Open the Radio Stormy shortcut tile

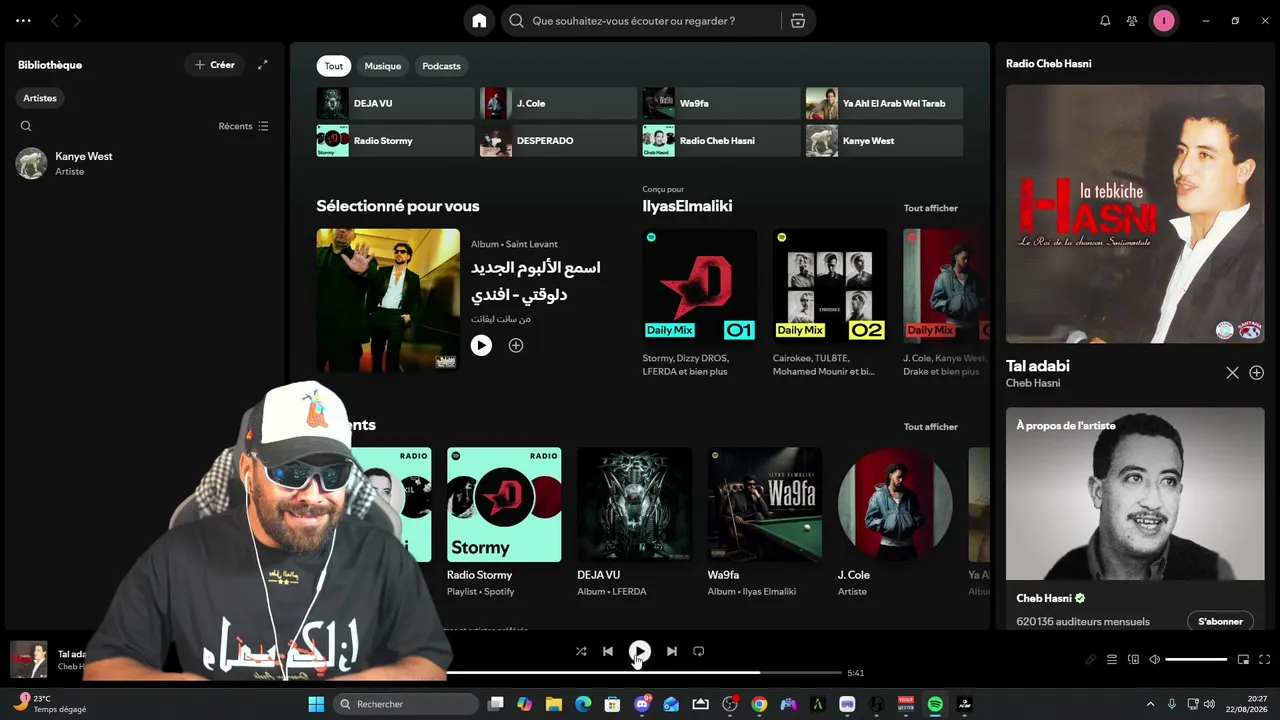coord(395,140)
